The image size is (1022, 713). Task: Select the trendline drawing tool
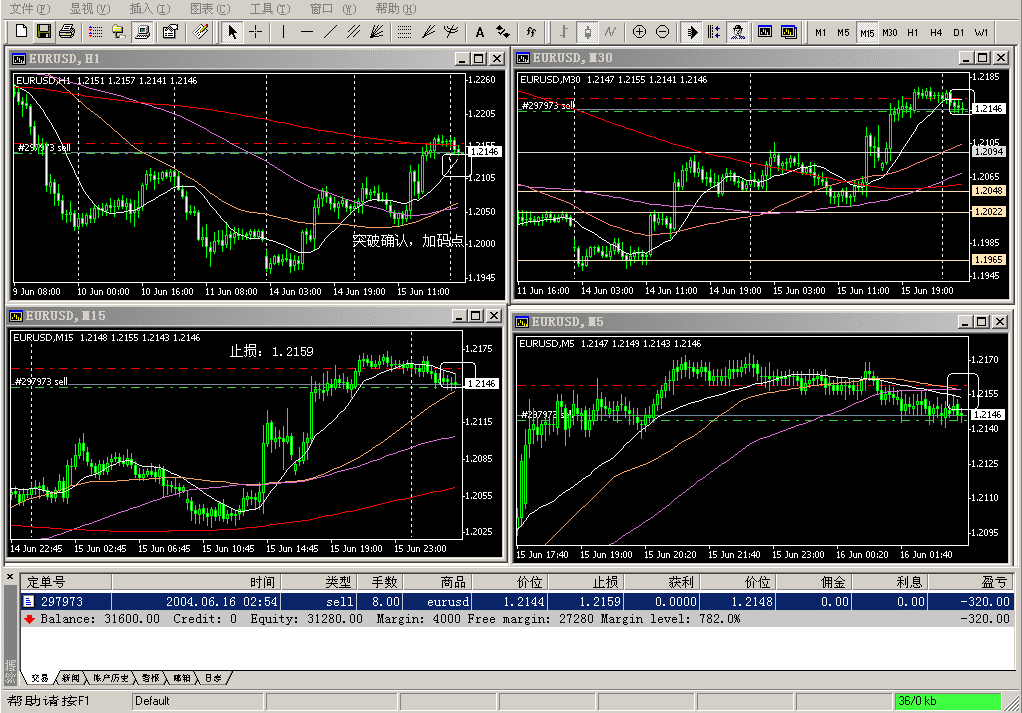click(330, 32)
